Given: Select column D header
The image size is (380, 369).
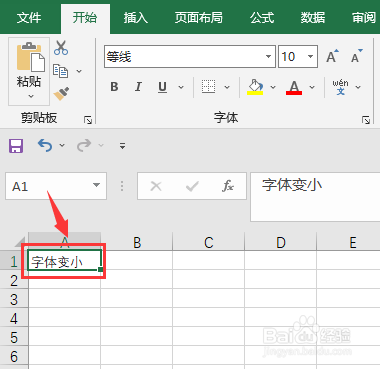Looking at the screenshot, I should [281, 242].
